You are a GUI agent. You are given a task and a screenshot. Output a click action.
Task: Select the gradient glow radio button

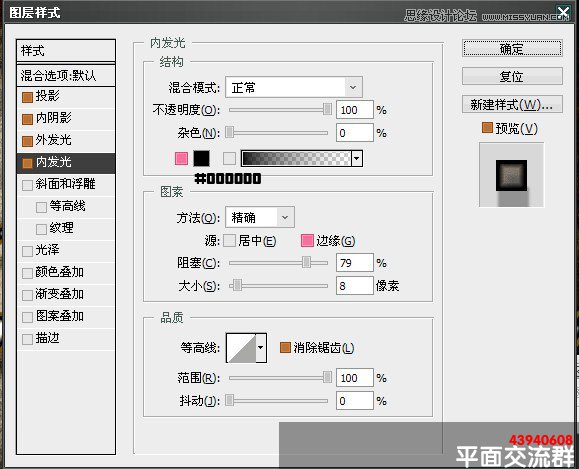[229, 158]
